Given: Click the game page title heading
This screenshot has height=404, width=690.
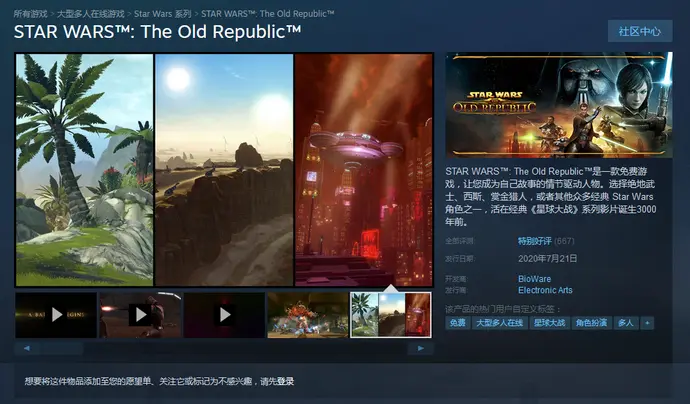Looking at the screenshot, I should [158, 32].
